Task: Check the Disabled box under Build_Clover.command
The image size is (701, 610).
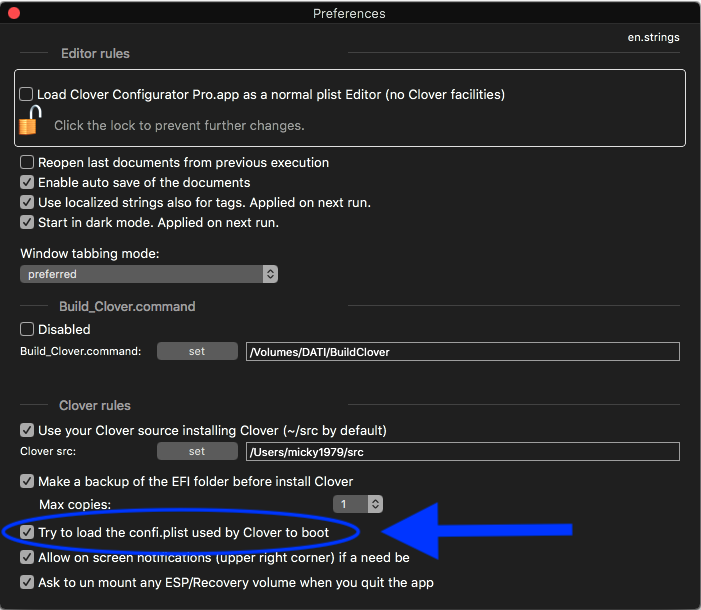Action: tap(27, 330)
